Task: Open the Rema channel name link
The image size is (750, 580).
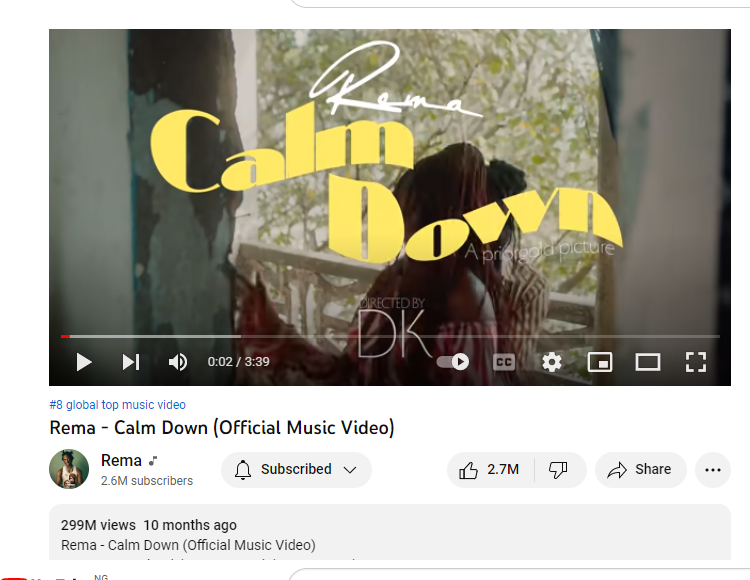Action: coord(121,460)
